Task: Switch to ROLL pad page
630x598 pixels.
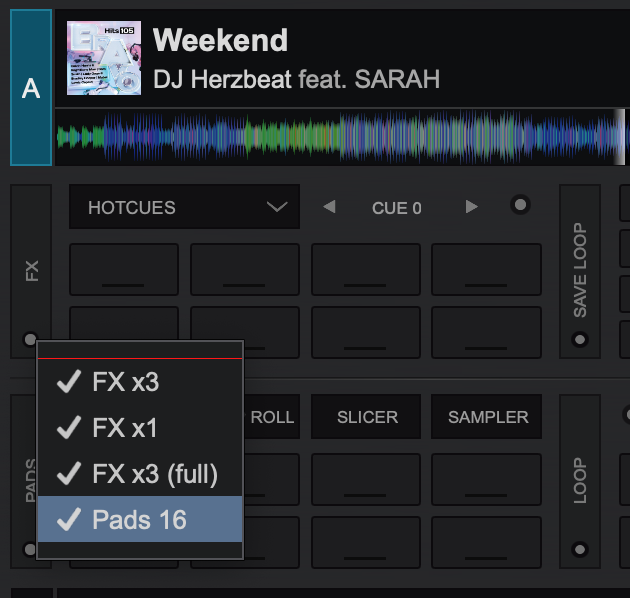Action: click(271, 417)
